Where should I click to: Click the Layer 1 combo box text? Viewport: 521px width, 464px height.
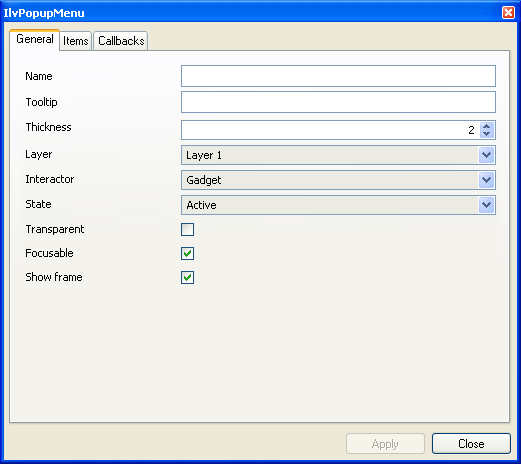coord(204,155)
